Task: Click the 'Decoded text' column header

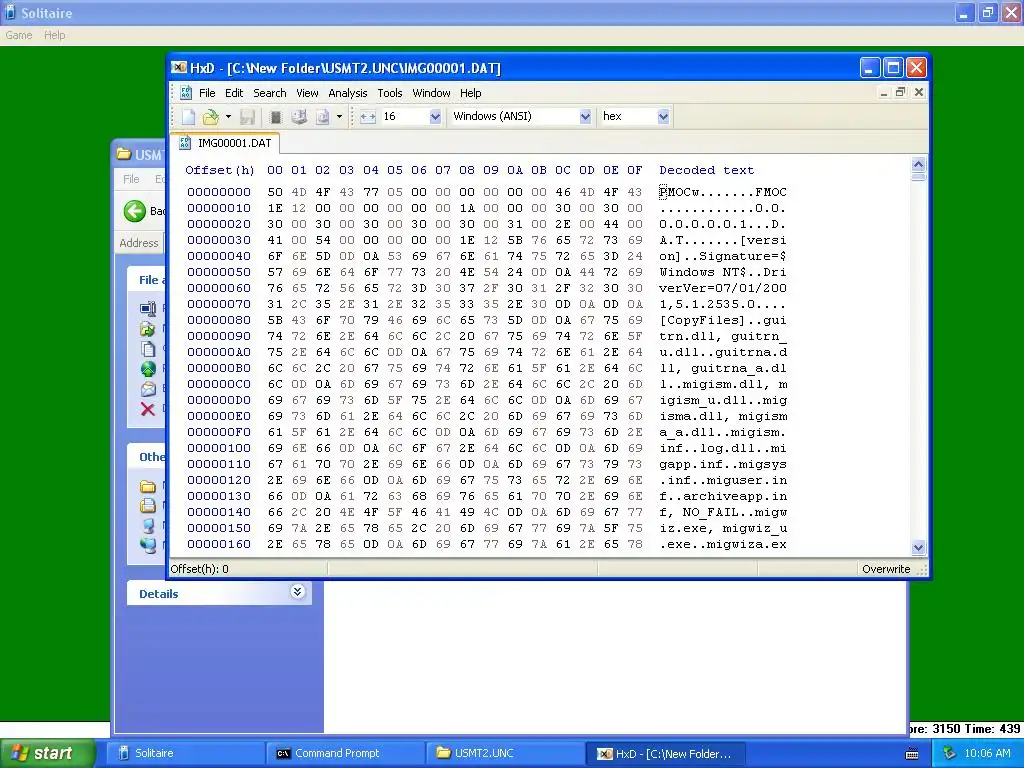Action: [x=707, y=170]
